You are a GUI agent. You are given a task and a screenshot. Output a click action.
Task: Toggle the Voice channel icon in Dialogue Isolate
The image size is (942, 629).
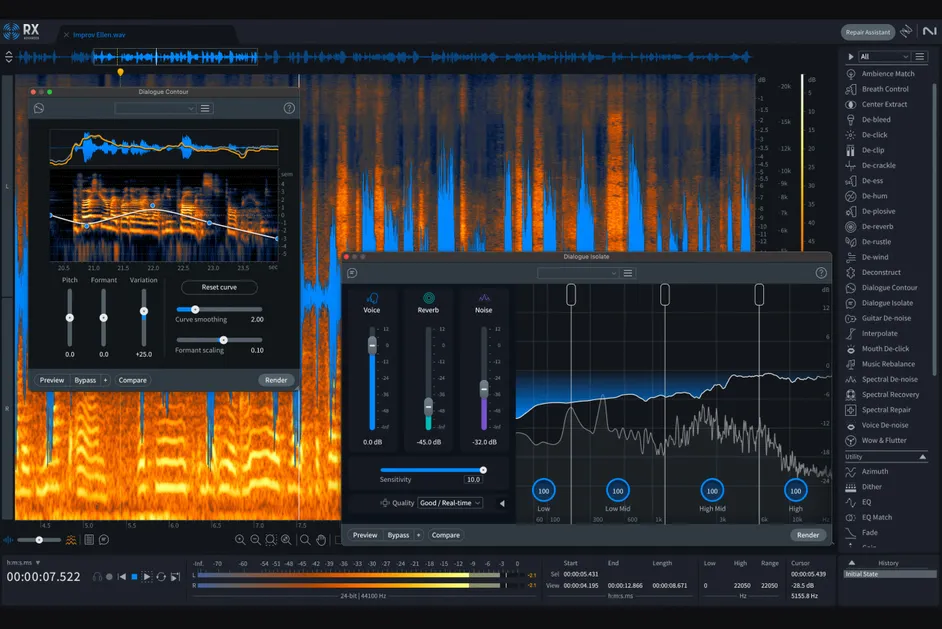tap(372, 298)
